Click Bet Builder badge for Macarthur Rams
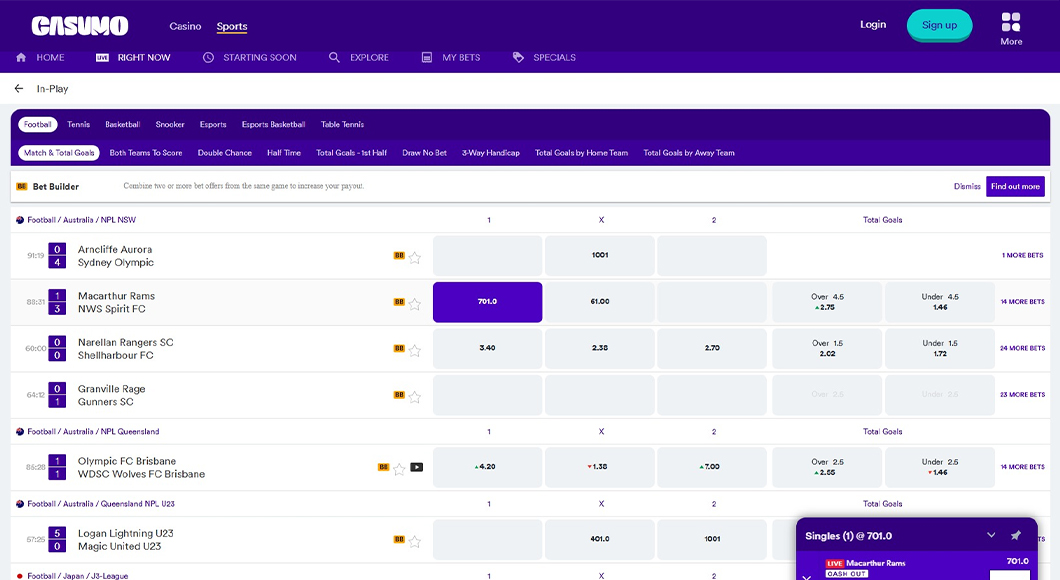1060x580 pixels. pos(399,302)
